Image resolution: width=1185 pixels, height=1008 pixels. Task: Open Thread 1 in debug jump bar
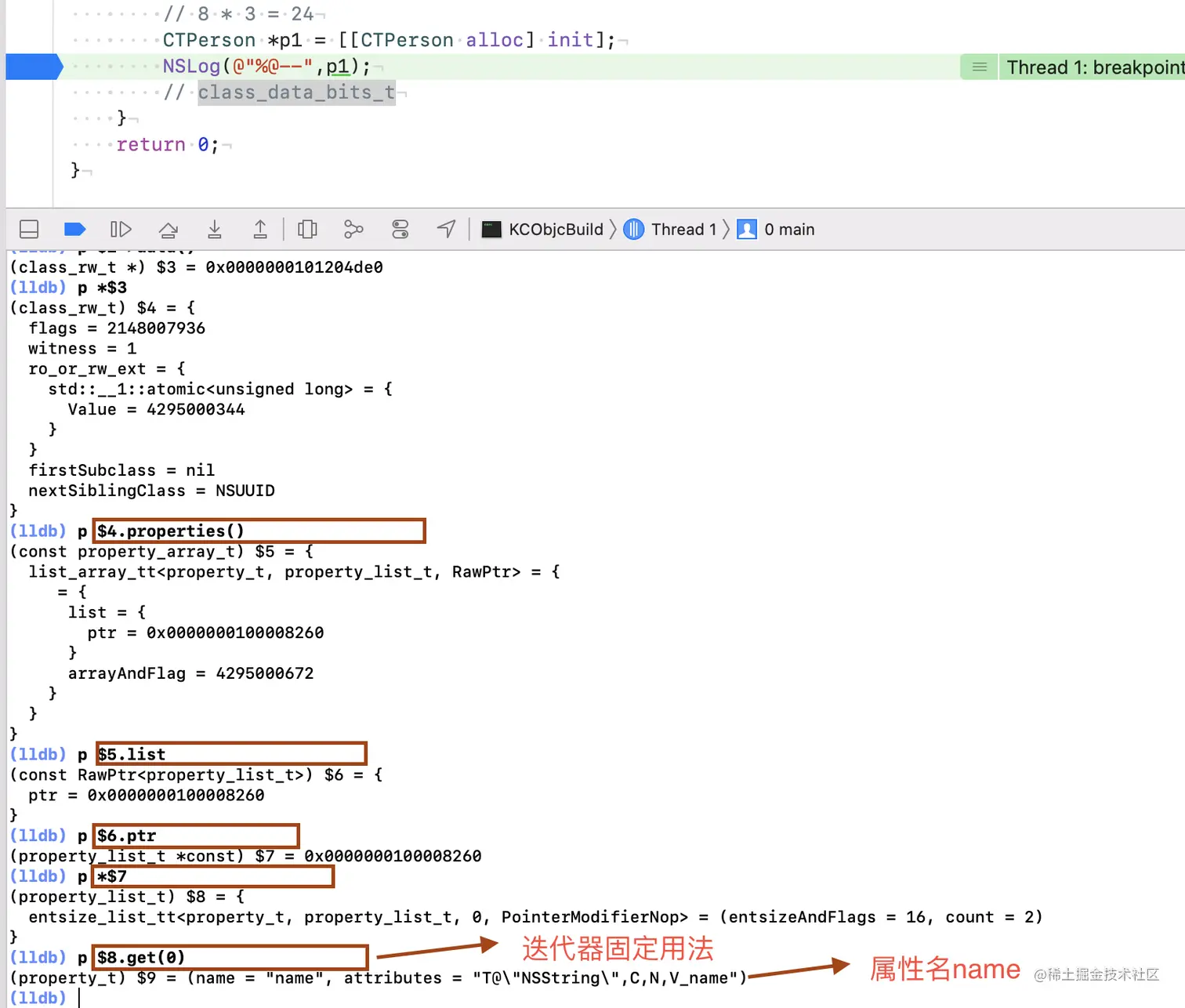click(x=670, y=229)
